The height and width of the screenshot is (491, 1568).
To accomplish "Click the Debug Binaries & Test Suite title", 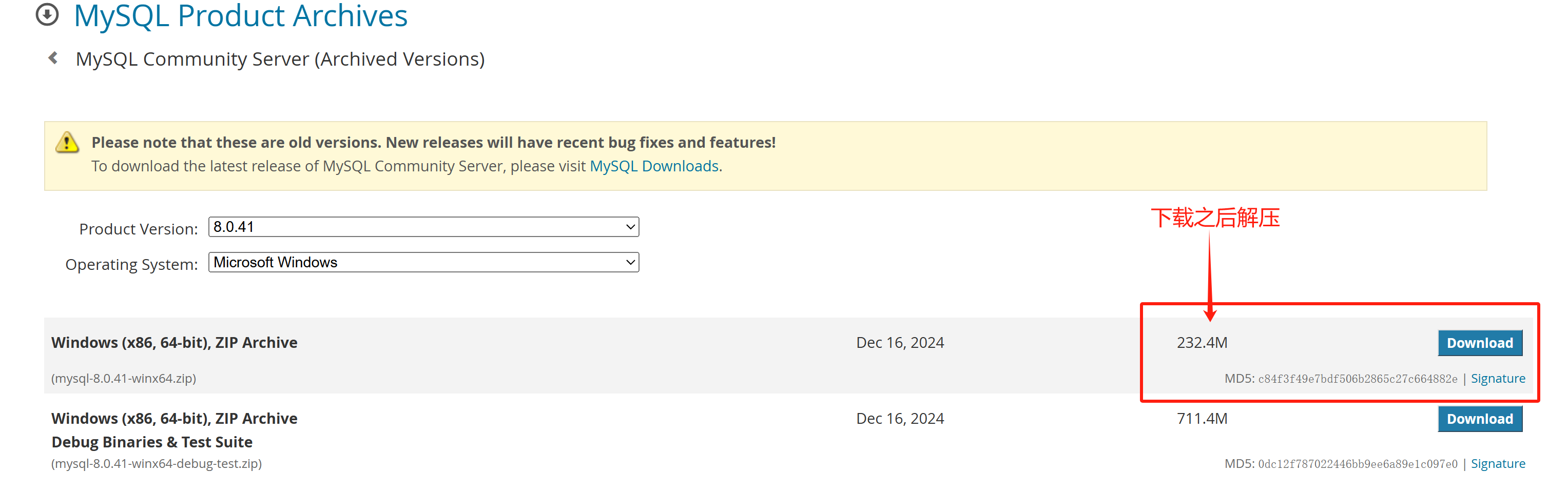I will point(151,442).
